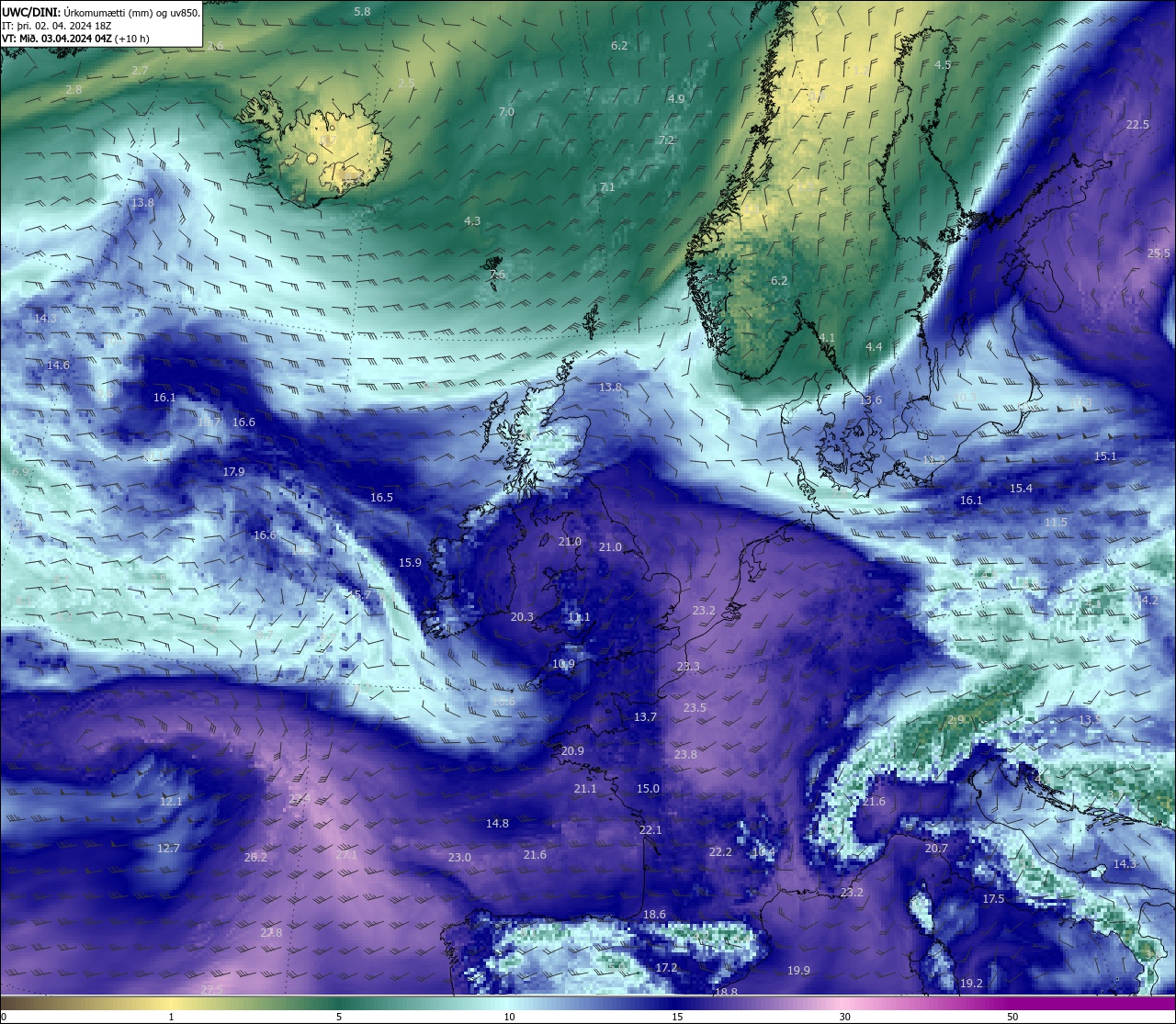This screenshot has height=1024, width=1176.
Task: Click the 22.1 value on French coast
Action: coord(650,829)
